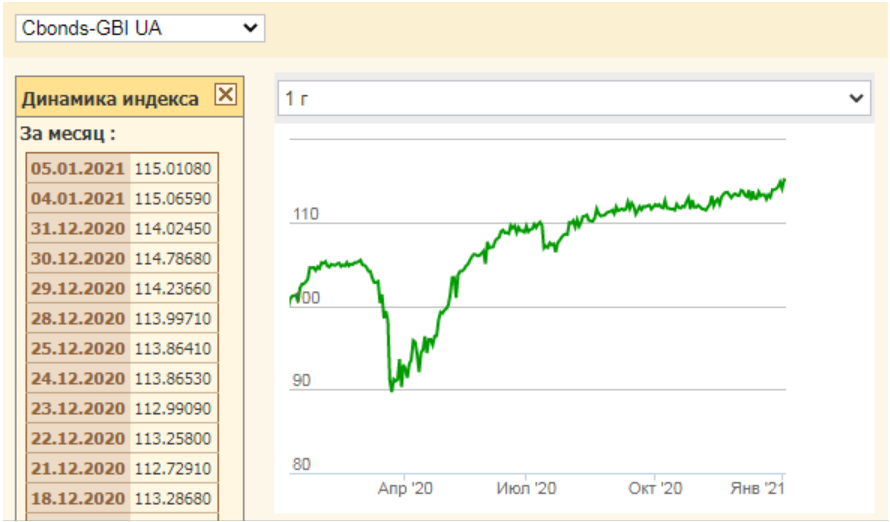Select value 115.01080
Screen dimensions: 890x522
click(173, 169)
